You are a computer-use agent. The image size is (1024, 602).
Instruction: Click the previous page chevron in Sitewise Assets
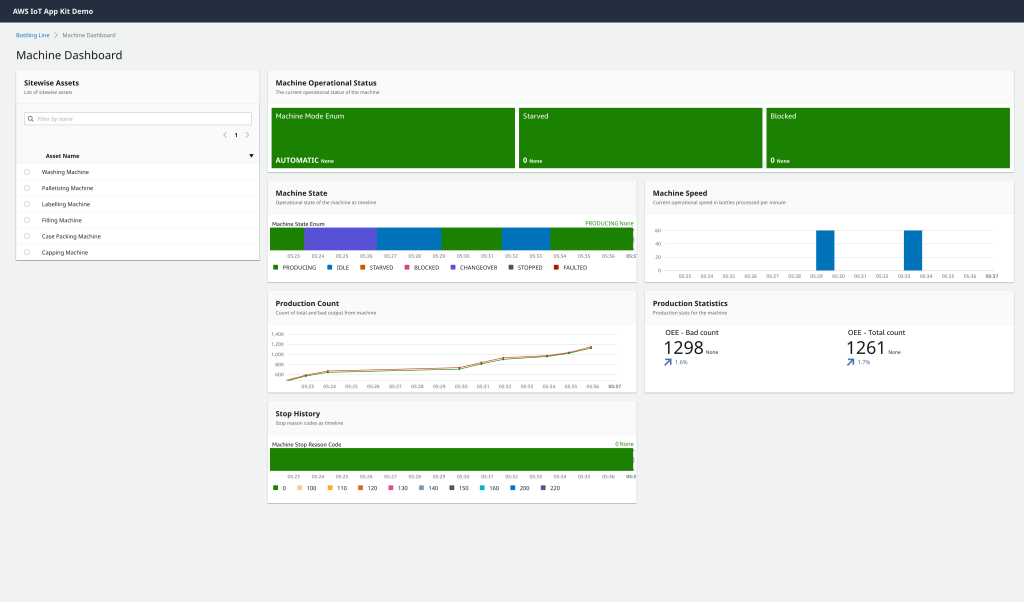224,134
